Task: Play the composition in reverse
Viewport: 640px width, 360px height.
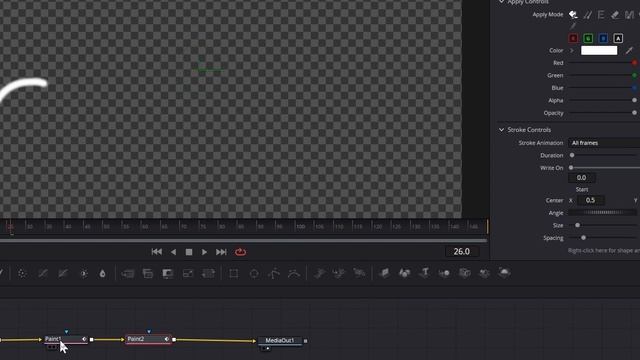Action: pyautogui.click(x=173, y=252)
